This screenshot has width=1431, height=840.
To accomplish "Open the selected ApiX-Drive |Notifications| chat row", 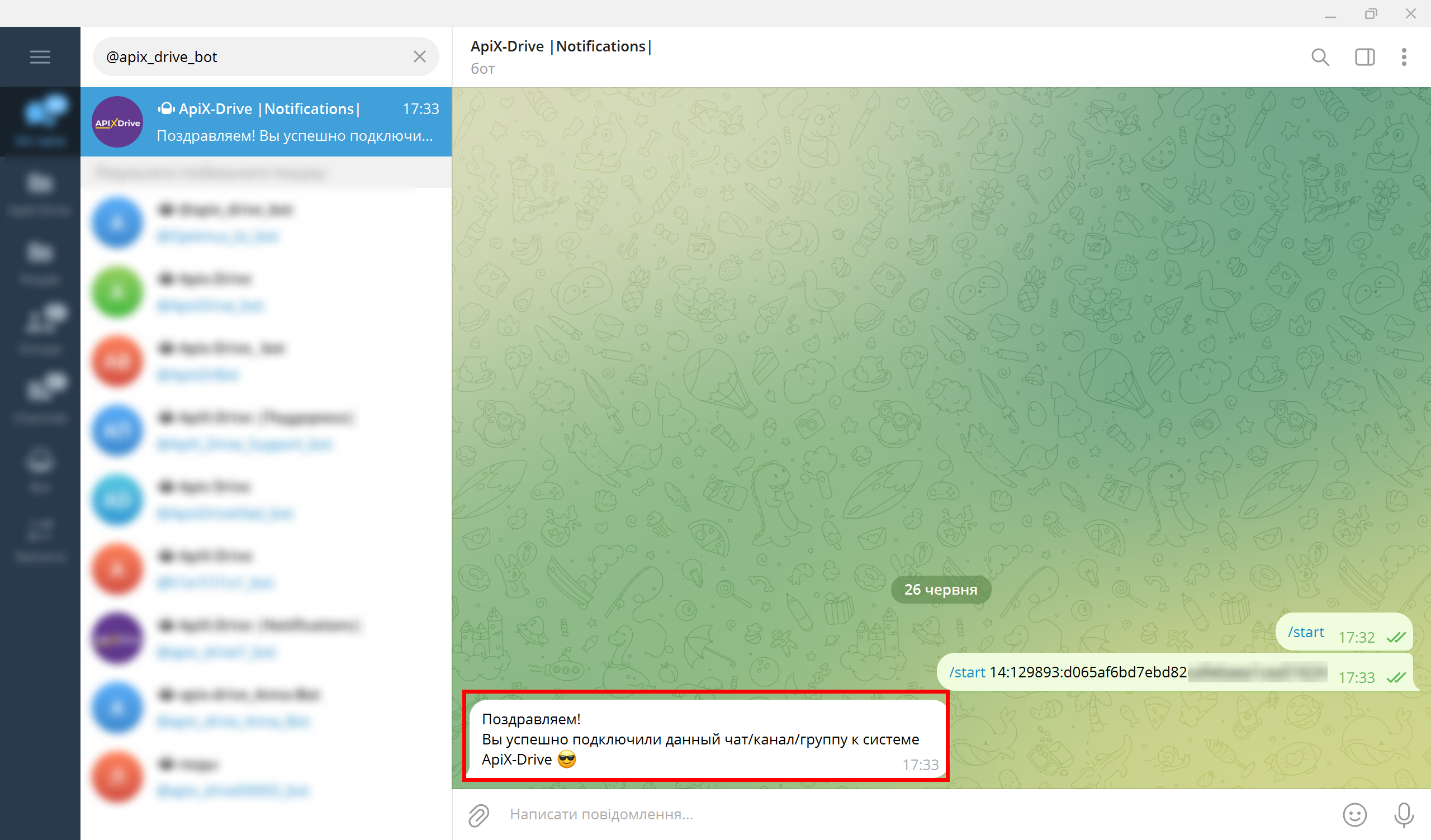I will [266, 122].
